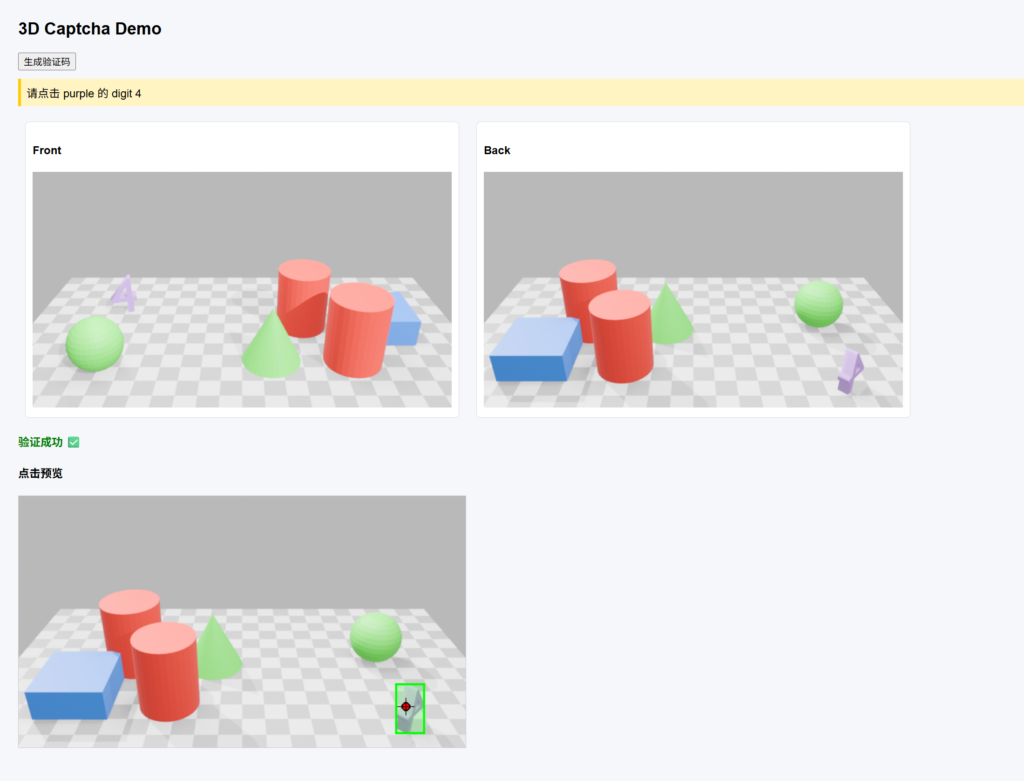Click the blue cube in Back view

tap(535, 348)
